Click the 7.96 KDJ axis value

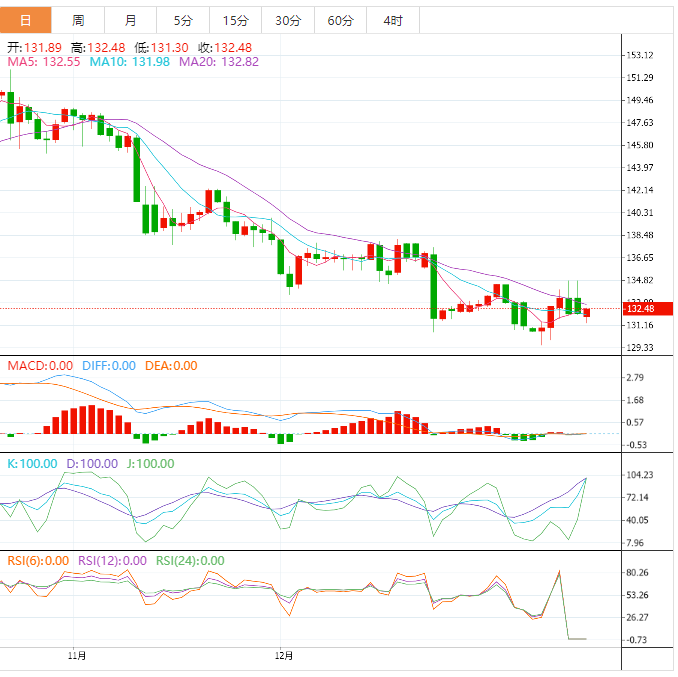(635, 542)
